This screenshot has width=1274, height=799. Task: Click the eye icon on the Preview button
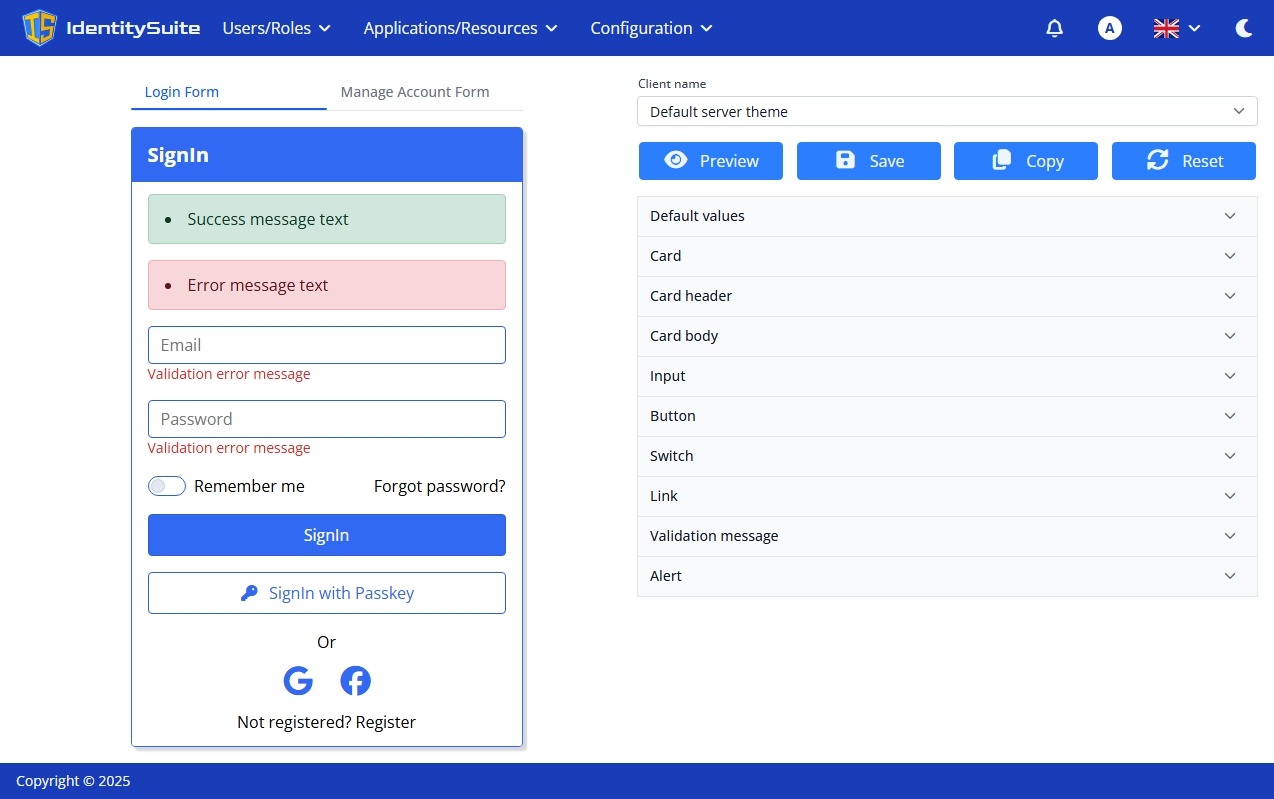(x=676, y=160)
